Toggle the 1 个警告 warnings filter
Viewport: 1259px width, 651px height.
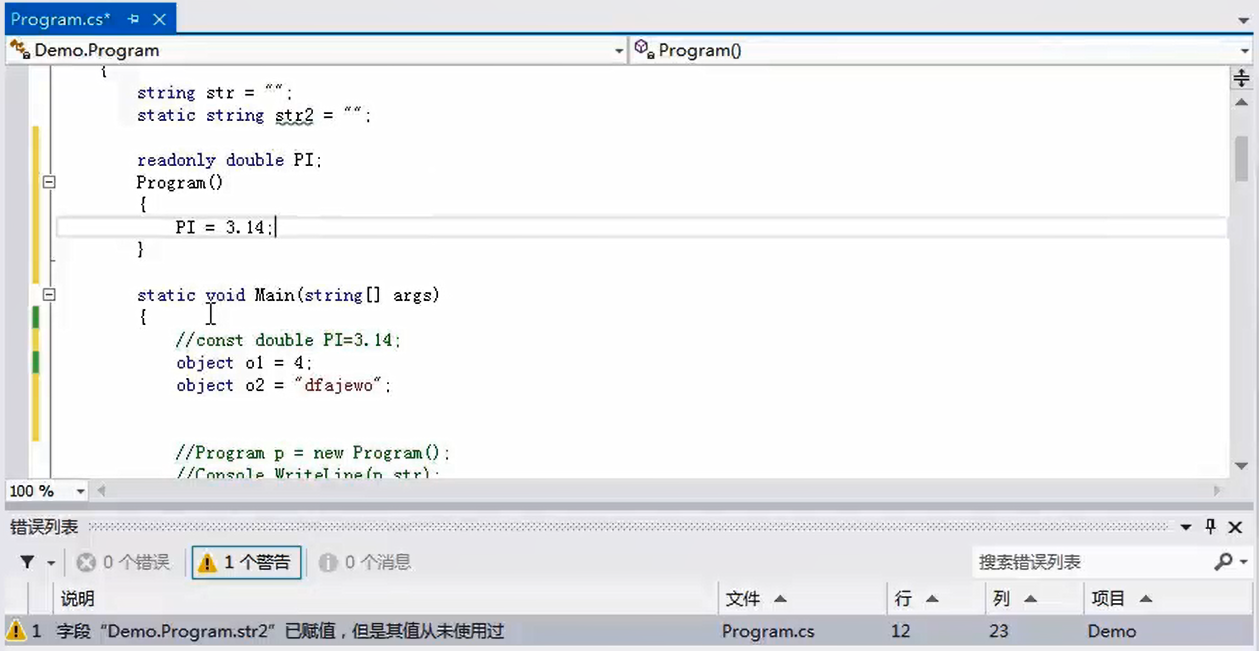[x=247, y=563]
